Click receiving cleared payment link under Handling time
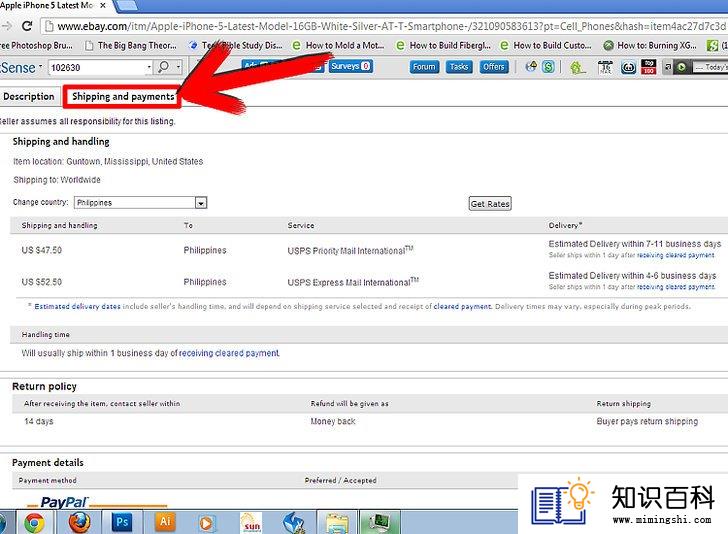The image size is (728, 534). point(229,353)
